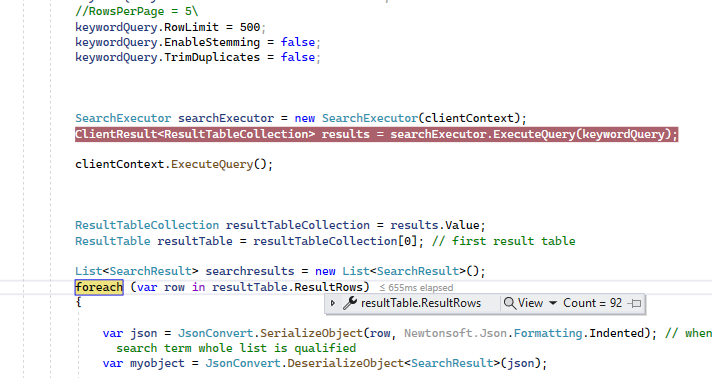The image size is (712, 378).
Task: Click the results.Value expression
Action: coord(434,225)
